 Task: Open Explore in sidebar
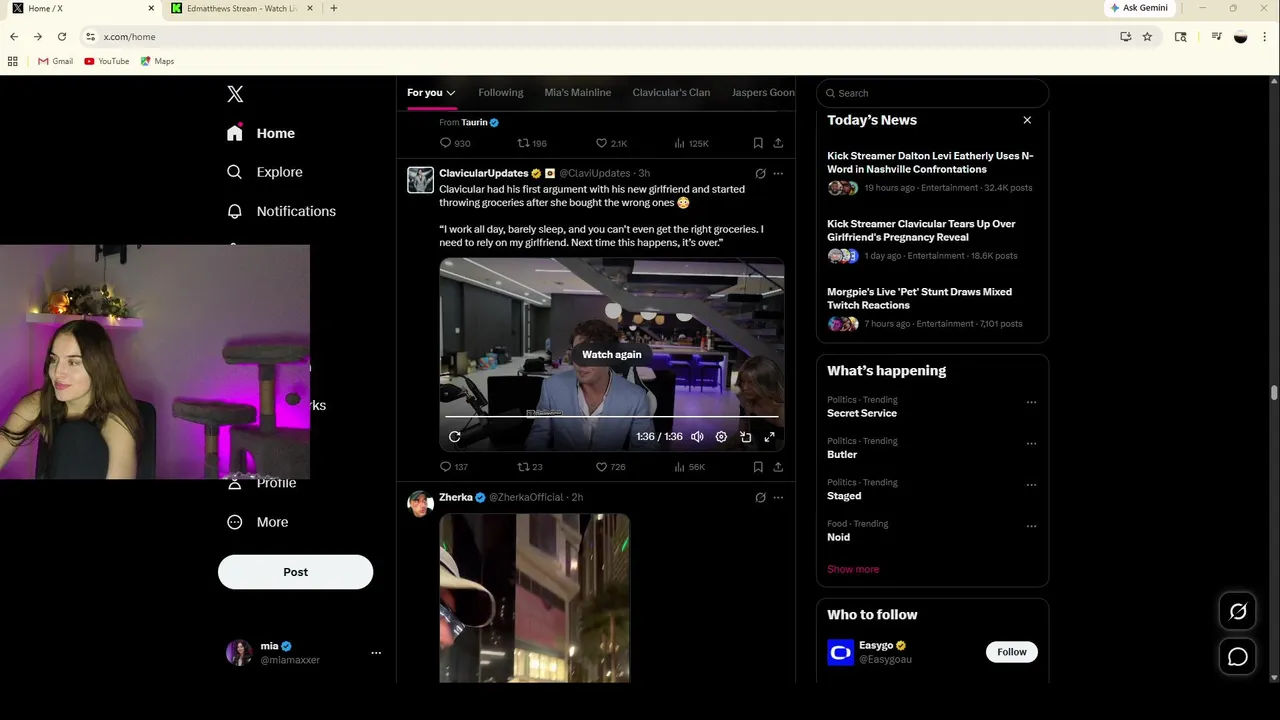(265, 172)
